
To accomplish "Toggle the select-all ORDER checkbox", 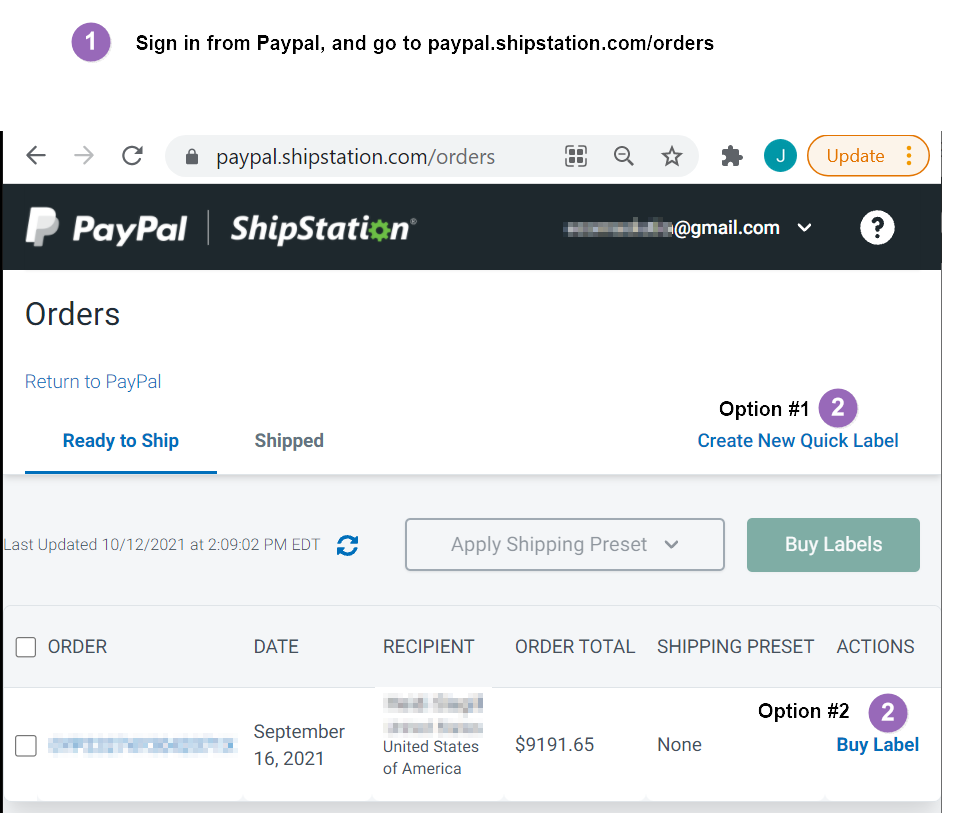I will point(26,647).
